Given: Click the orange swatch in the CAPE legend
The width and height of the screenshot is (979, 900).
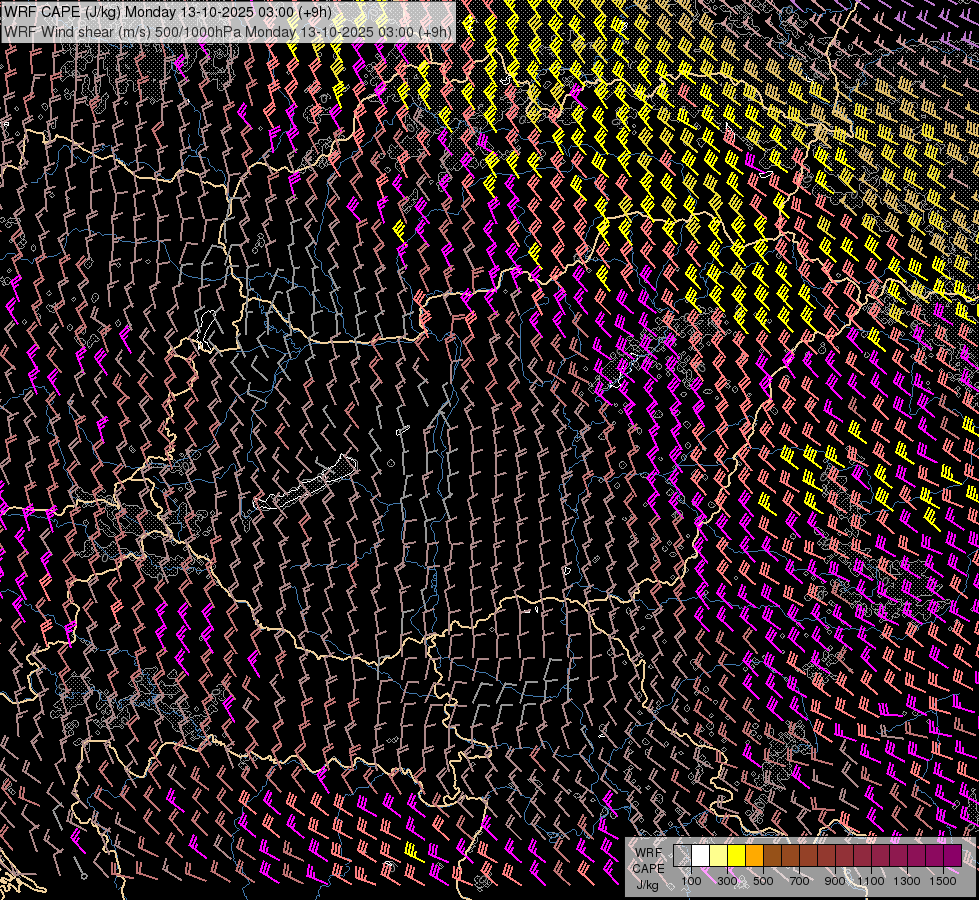Looking at the screenshot, I should tap(754, 856).
